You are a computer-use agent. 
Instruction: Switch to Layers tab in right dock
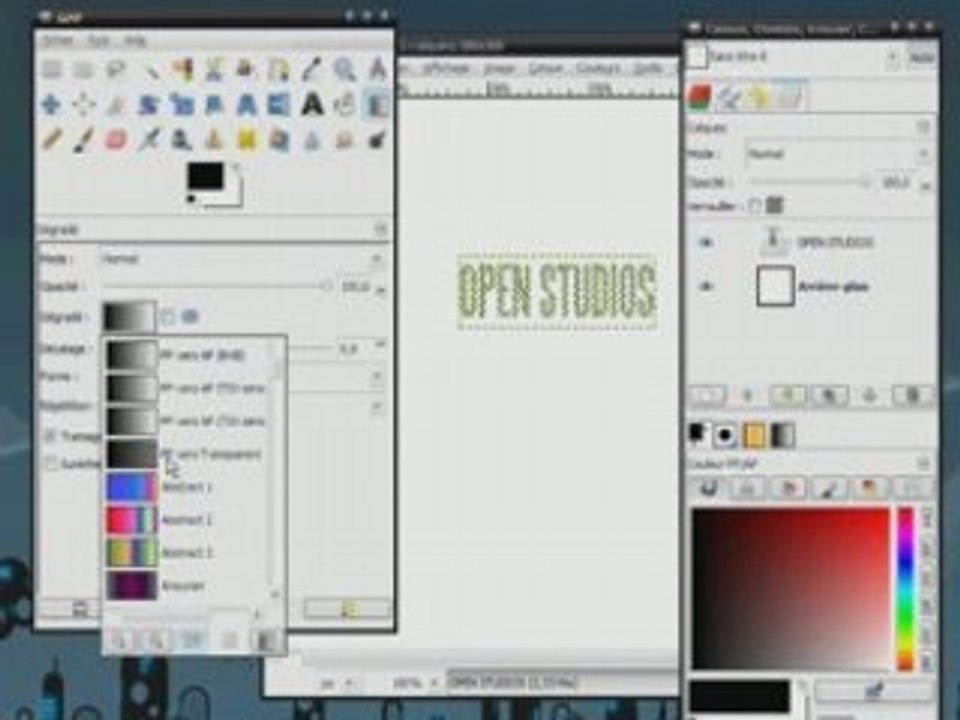coord(701,97)
